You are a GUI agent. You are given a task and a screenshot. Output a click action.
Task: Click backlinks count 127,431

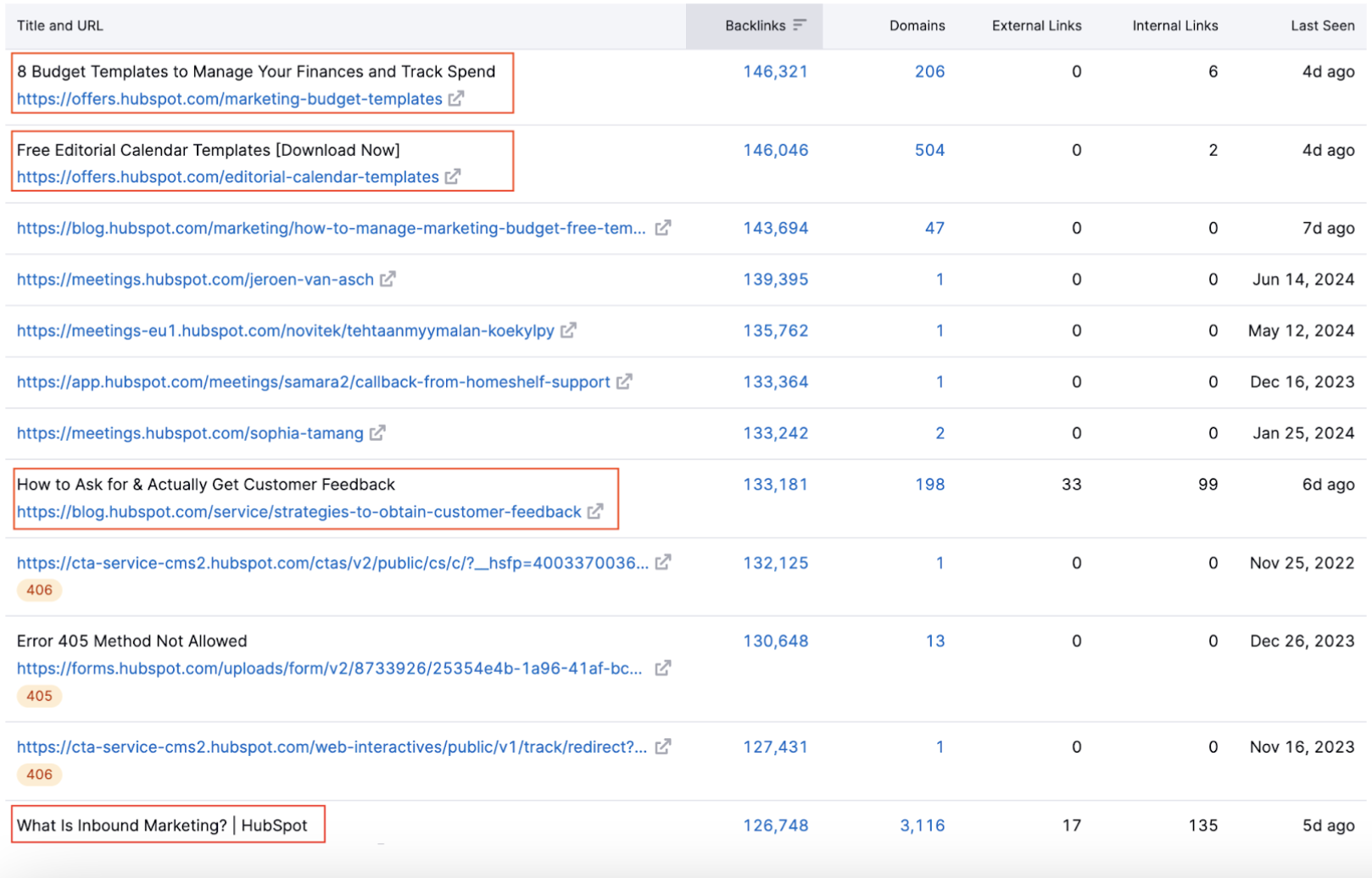tap(775, 747)
